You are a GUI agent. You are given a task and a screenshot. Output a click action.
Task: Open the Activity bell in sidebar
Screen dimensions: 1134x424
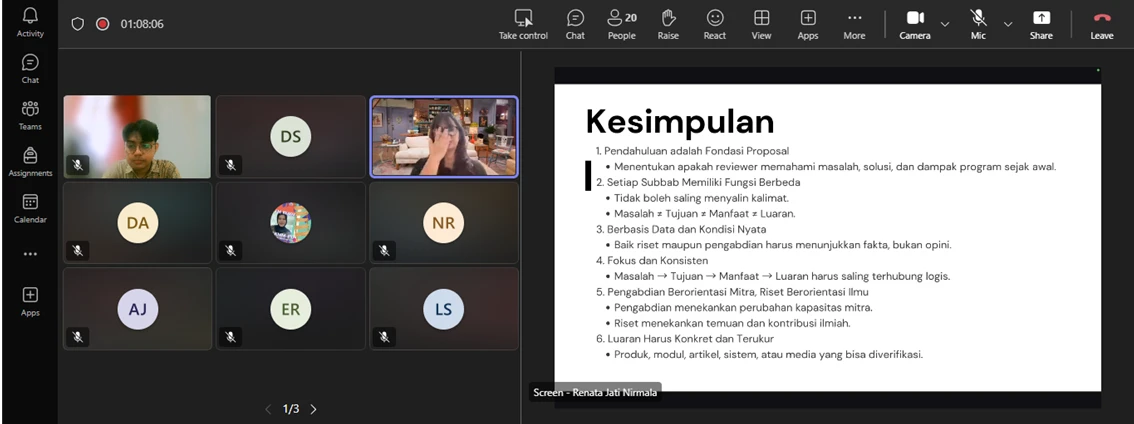(x=30, y=21)
